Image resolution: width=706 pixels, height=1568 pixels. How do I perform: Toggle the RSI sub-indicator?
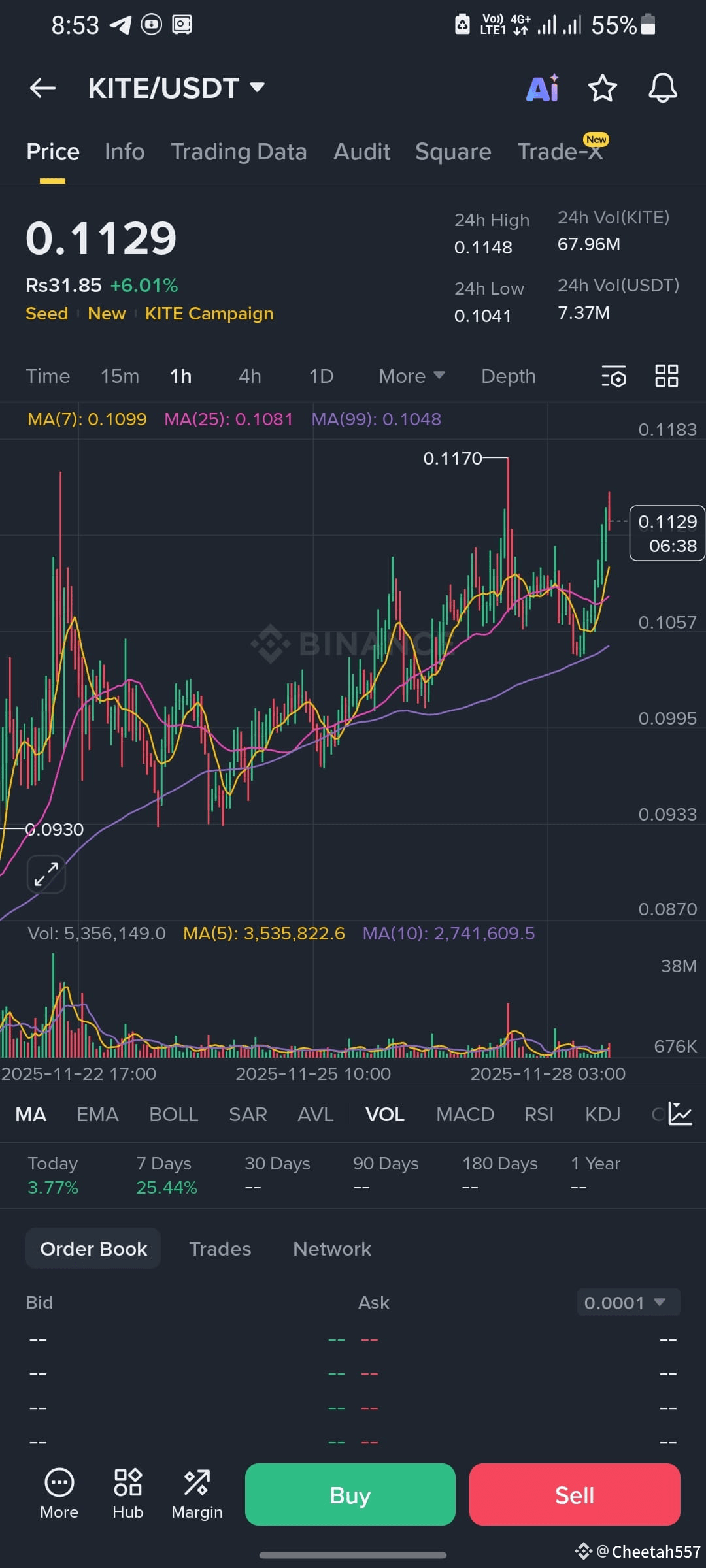539,1114
